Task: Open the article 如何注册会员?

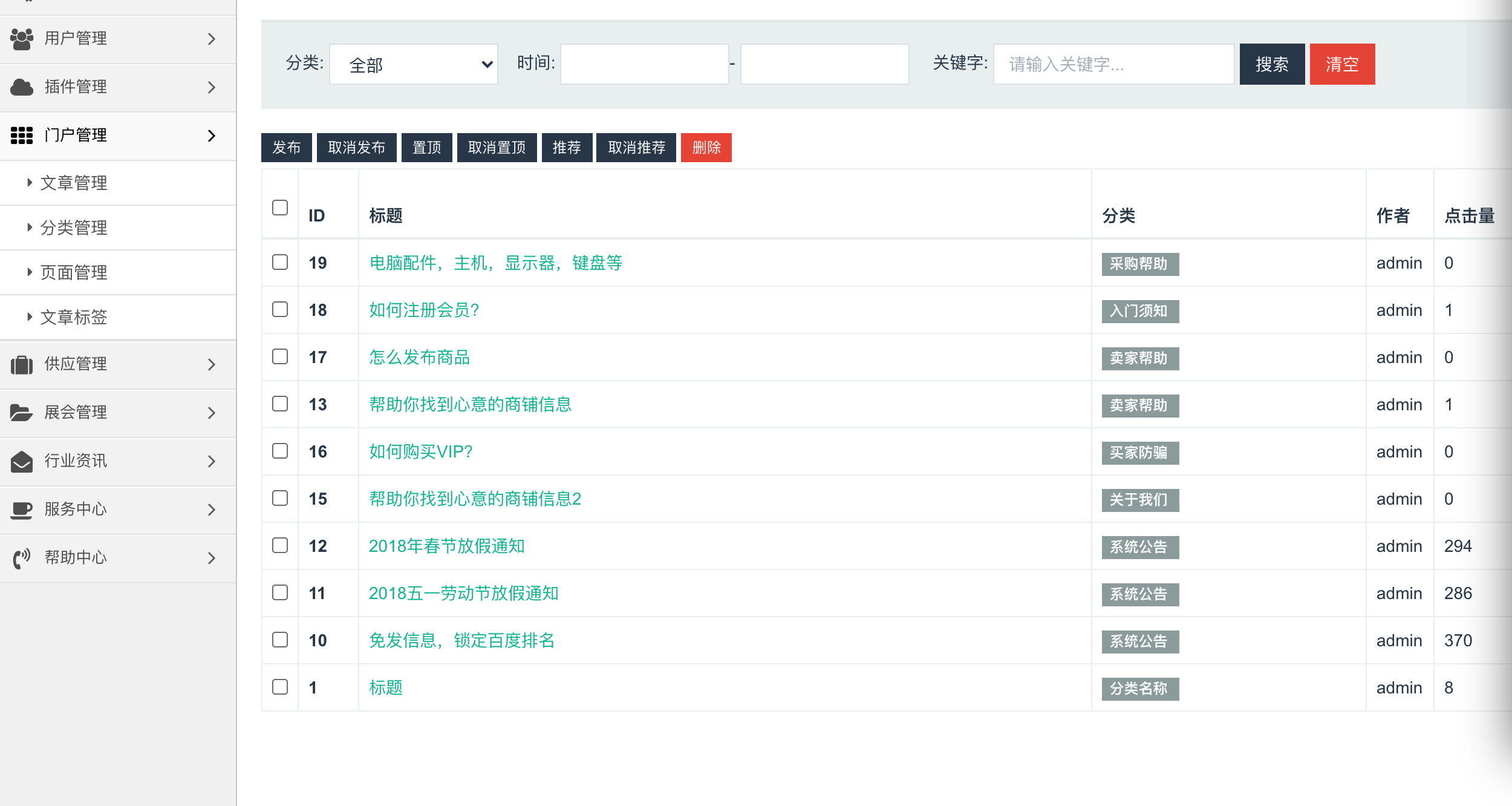Action: click(x=423, y=310)
